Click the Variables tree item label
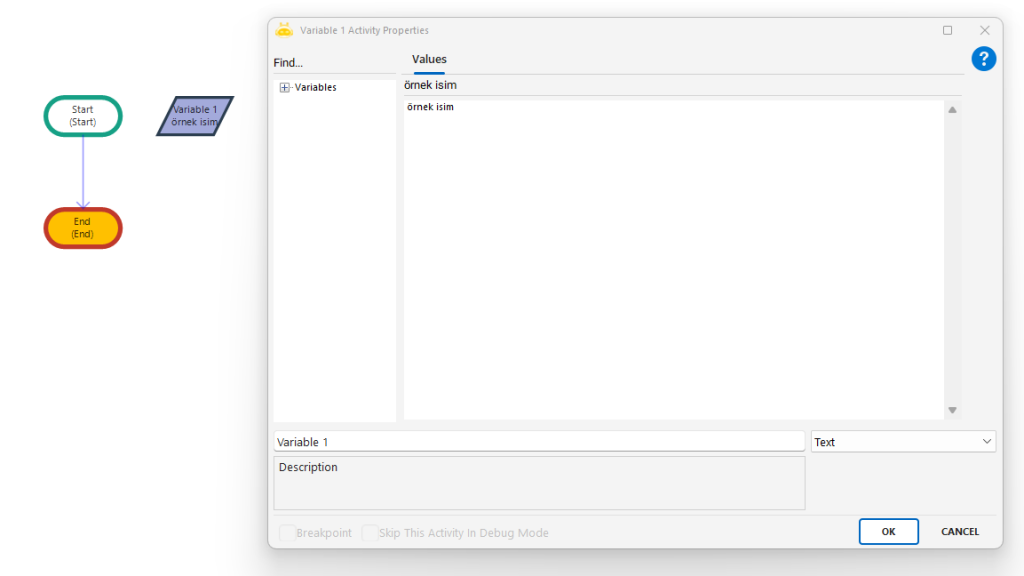The width and height of the screenshot is (1024, 576). [x=315, y=88]
